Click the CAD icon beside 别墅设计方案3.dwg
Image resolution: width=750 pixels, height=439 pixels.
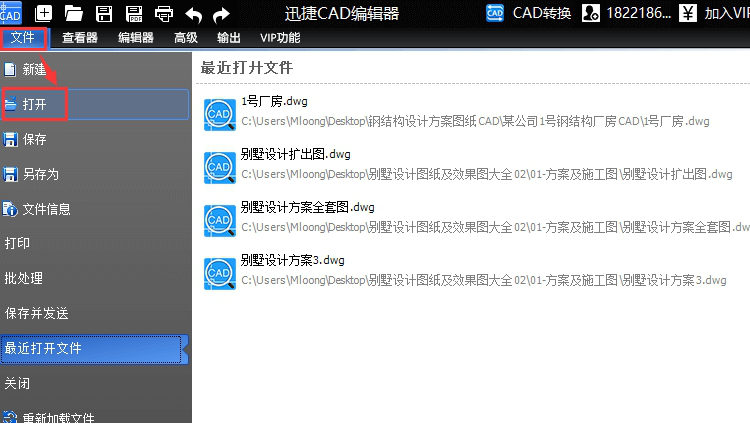pyautogui.click(x=220, y=274)
